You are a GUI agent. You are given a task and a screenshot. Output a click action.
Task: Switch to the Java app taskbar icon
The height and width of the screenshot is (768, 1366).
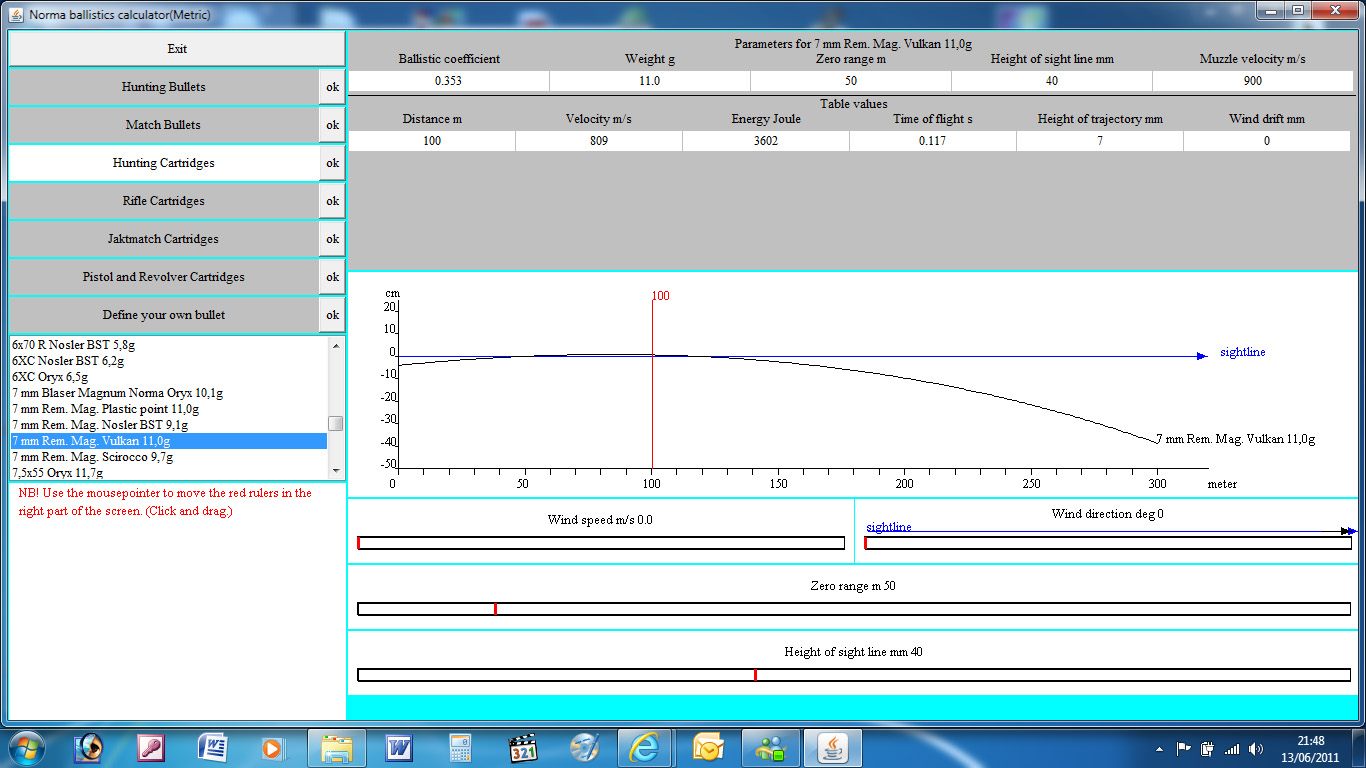coord(830,747)
